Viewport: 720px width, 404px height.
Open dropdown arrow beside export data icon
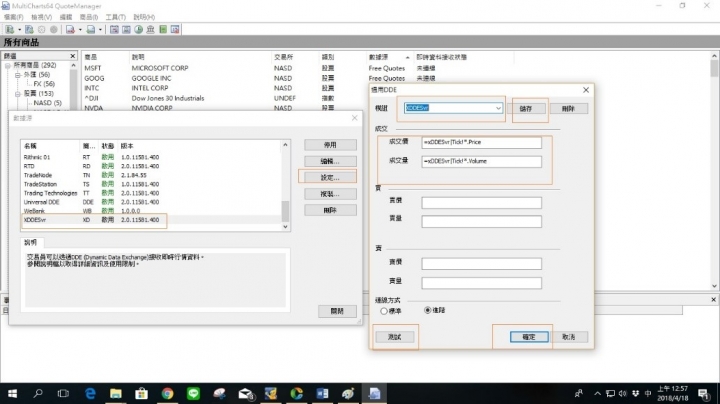[x=100, y=30]
